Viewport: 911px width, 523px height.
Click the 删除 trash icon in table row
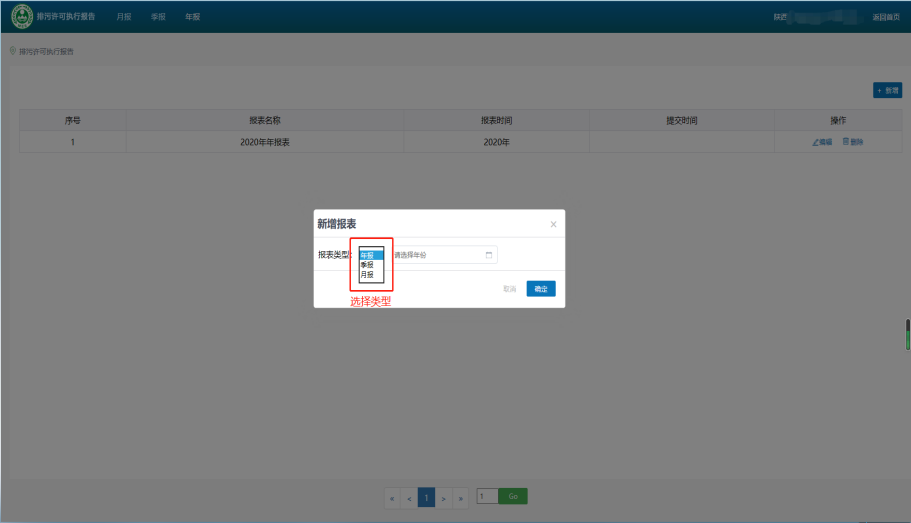point(846,142)
